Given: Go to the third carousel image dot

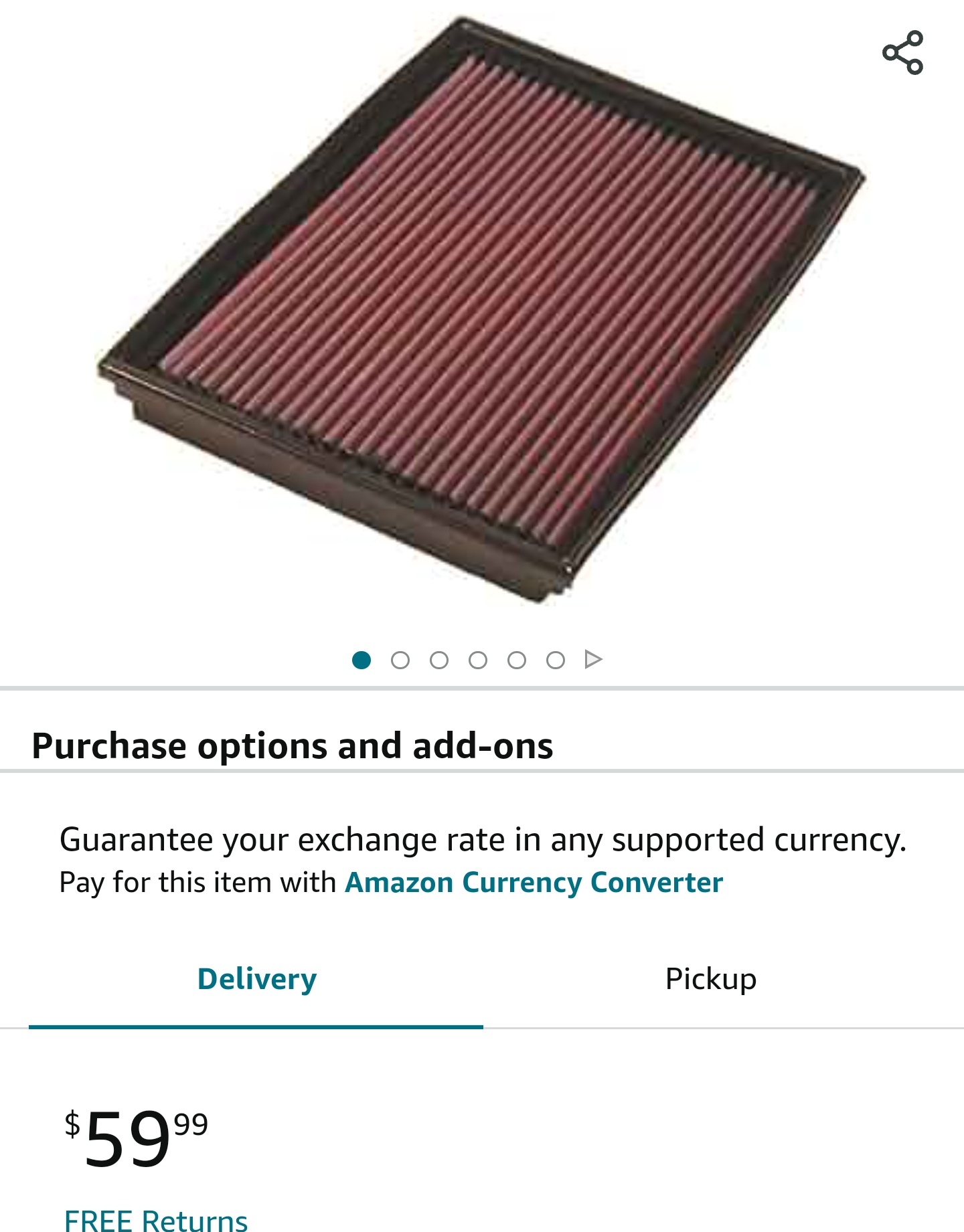Looking at the screenshot, I should (x=439, y=661).
